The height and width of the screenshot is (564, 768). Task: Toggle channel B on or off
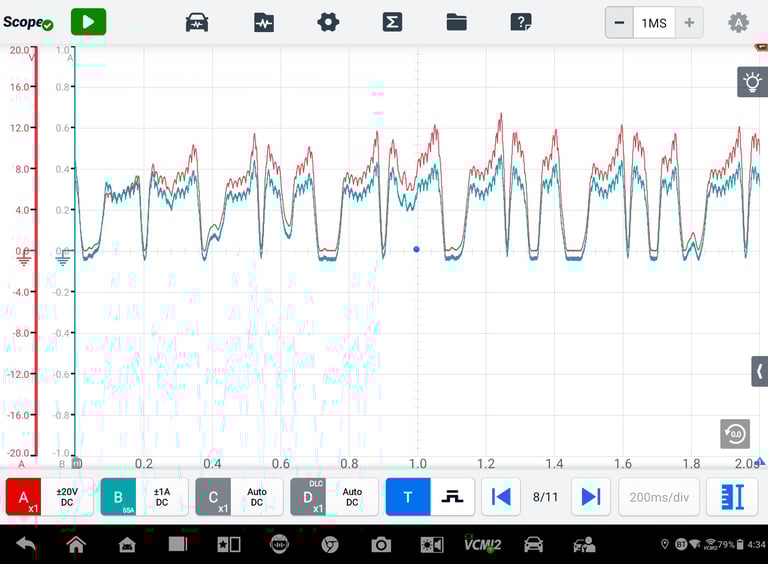118,497
